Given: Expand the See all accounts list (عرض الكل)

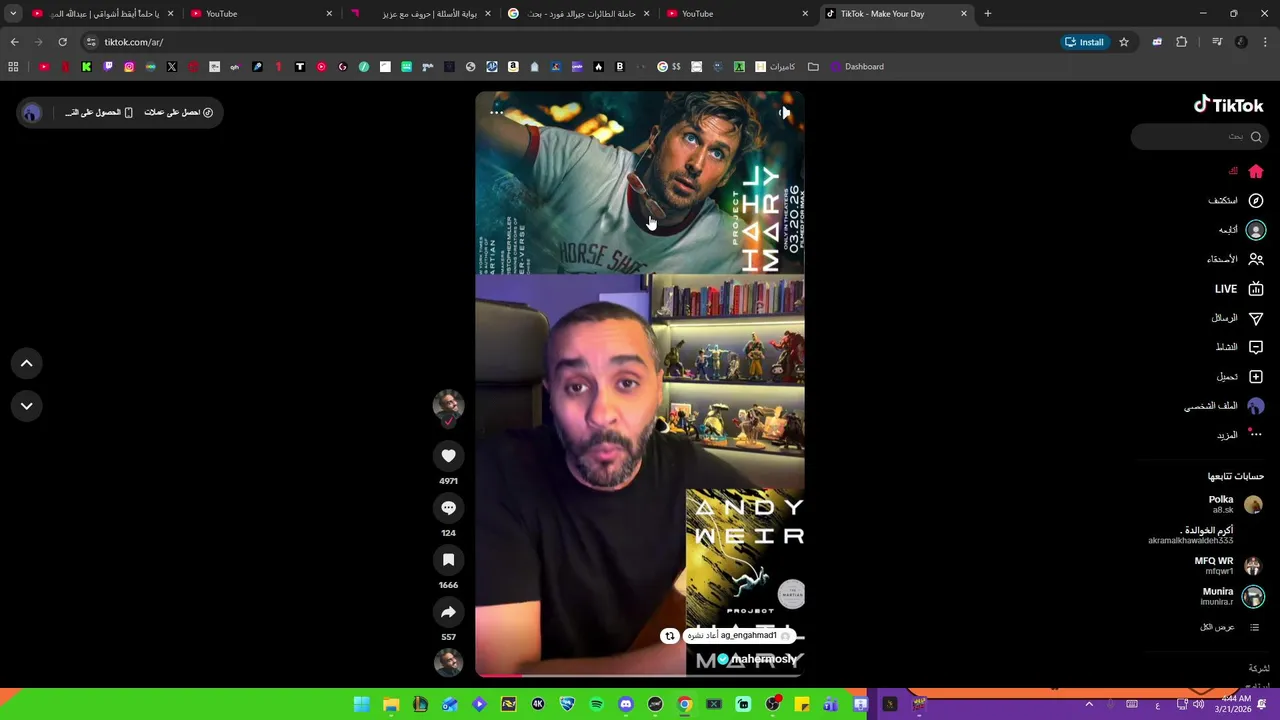Looking at the screenshot, I should 1230,627.
